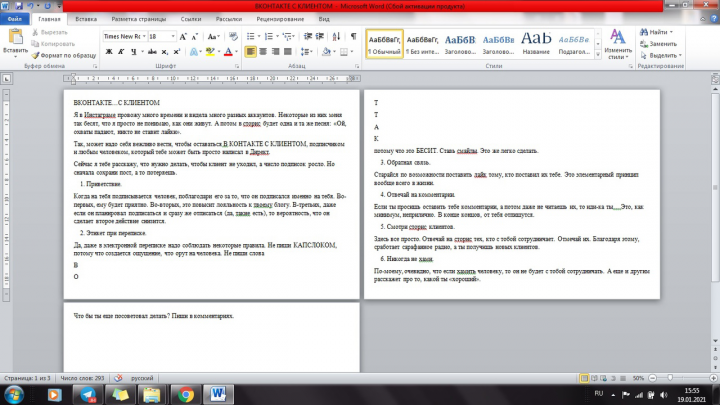Toggle bold (Ж) formatting
The height and width of the screenshot is (405, 720).
pyautogui.click(x=109, y=51)
